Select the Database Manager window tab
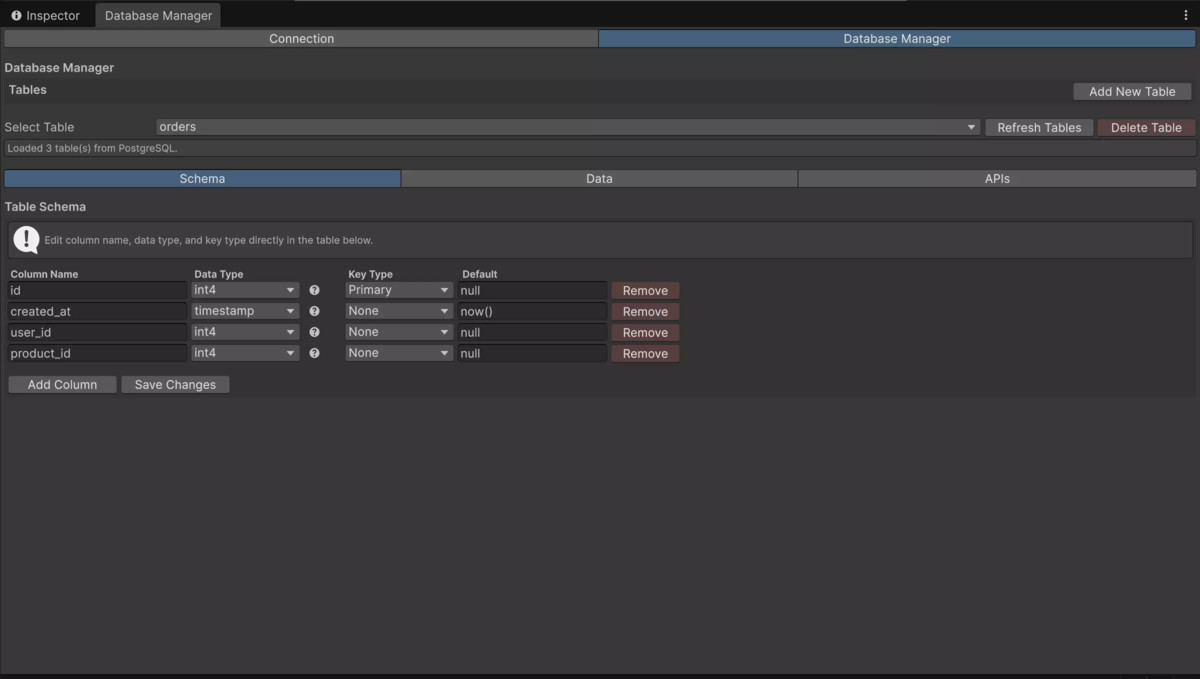The image size is (1200, 679). [x=158, y=15]
